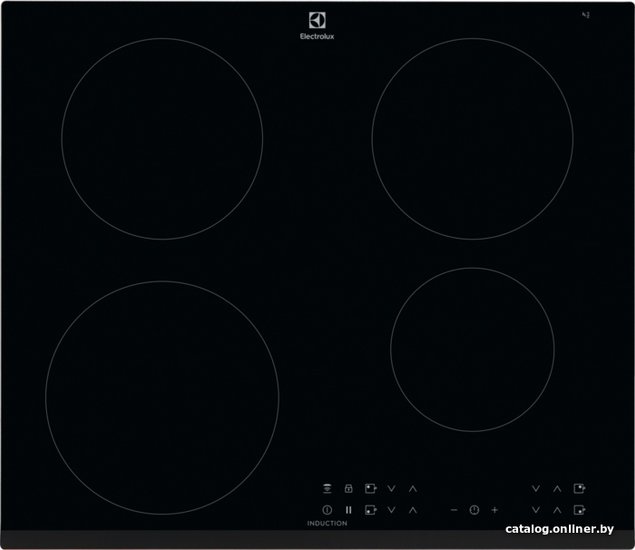
Task: Lower heat with rear-left zone down arrow
Action: (391, 489)
